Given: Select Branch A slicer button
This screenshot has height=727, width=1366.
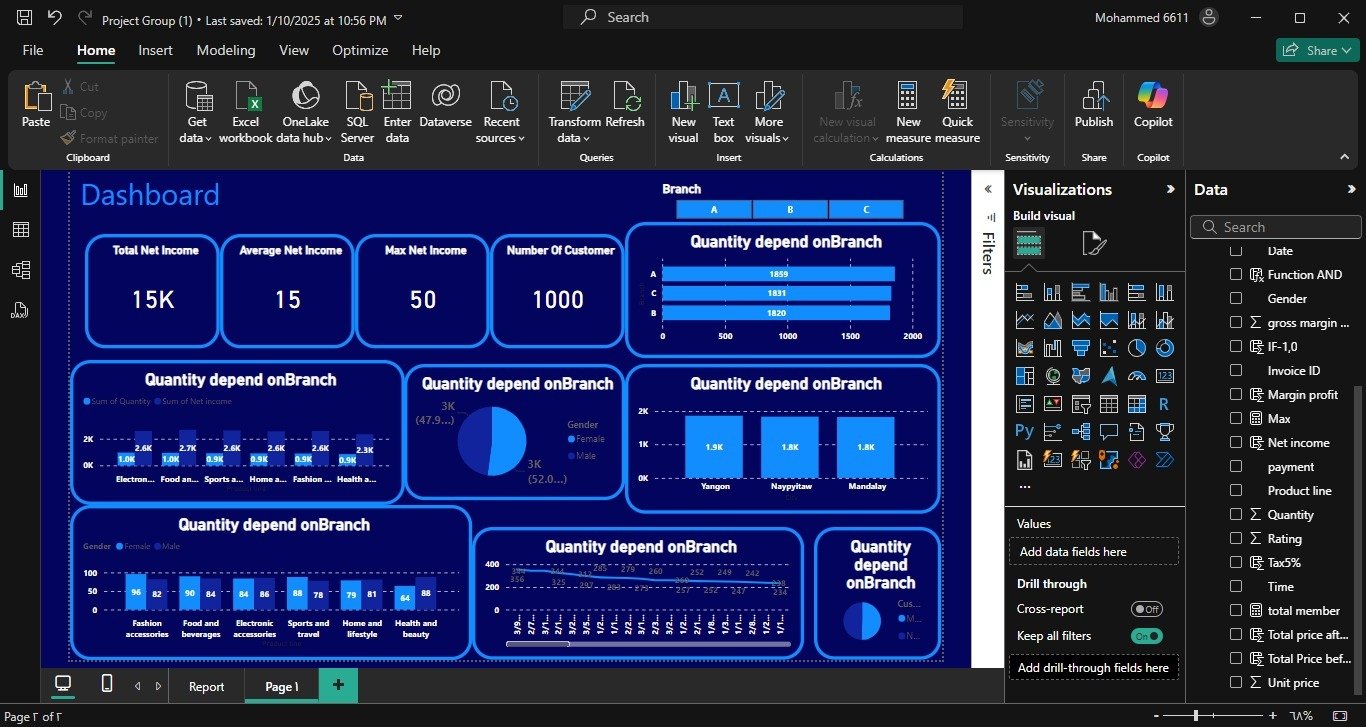Looking at the screenshot, I should [714, 210].
